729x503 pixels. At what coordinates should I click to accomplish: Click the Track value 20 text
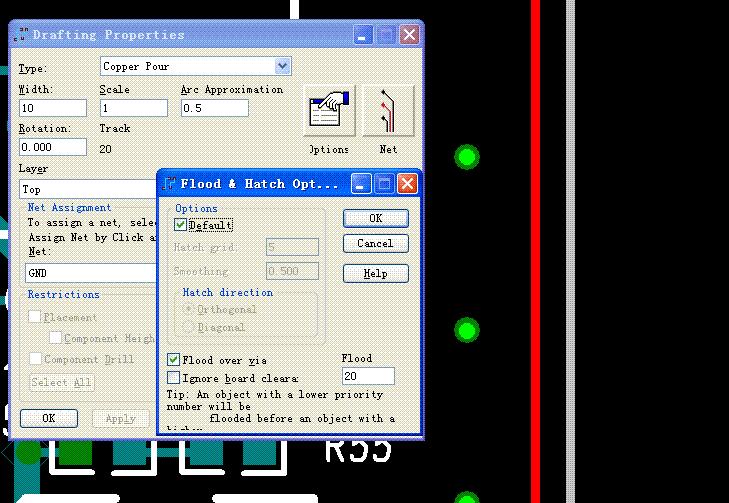click(x=106, y=149)
